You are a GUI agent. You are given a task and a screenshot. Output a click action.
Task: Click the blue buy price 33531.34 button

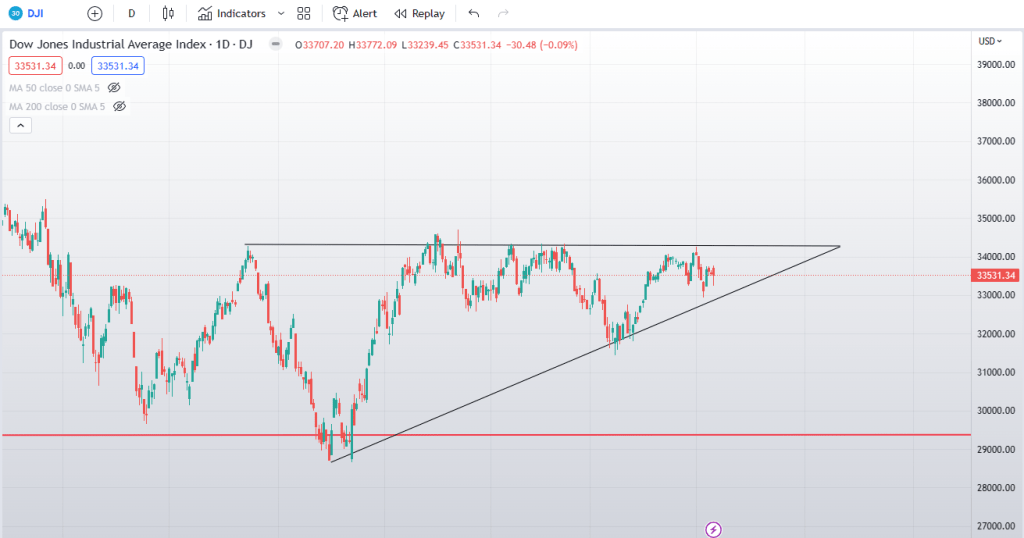[118, 66]
